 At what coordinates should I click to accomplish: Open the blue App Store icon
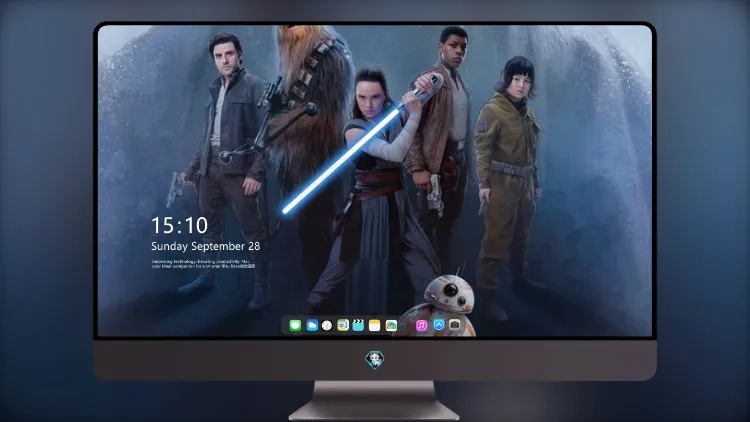[x=439, y=325]
